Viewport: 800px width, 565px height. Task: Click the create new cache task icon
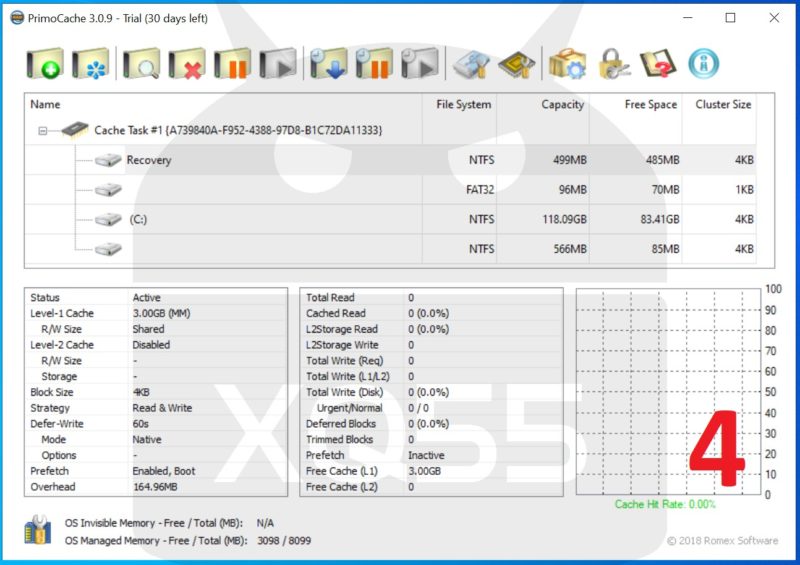pyautogui.click(x=44, y=65)
